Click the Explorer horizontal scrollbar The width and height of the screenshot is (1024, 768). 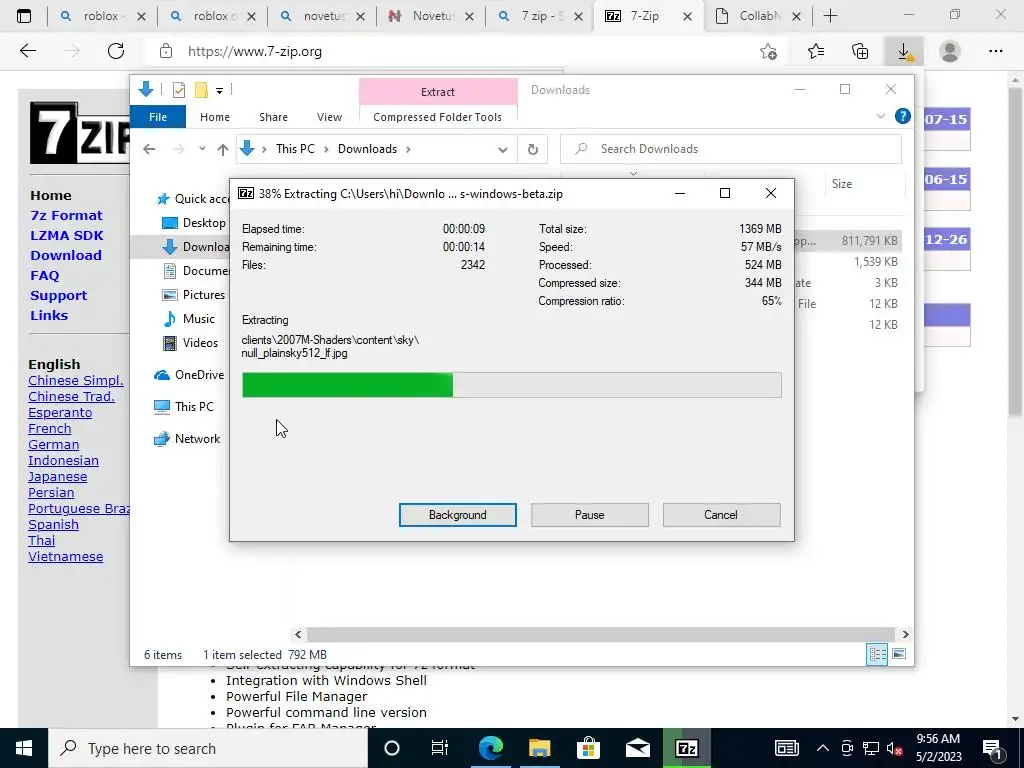pyautogui.click(x=600, y=634)
